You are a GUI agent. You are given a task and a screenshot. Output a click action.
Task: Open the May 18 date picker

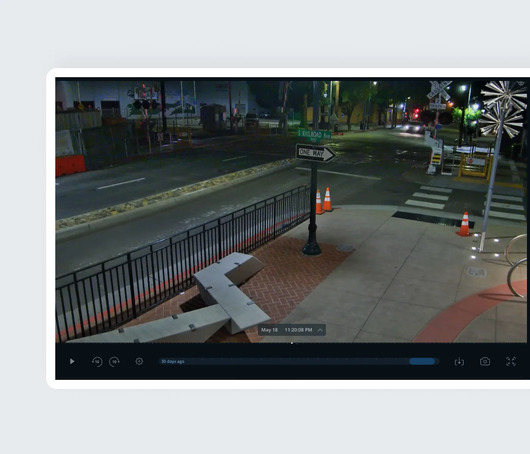pyautogui.click(x=269, y=330)
